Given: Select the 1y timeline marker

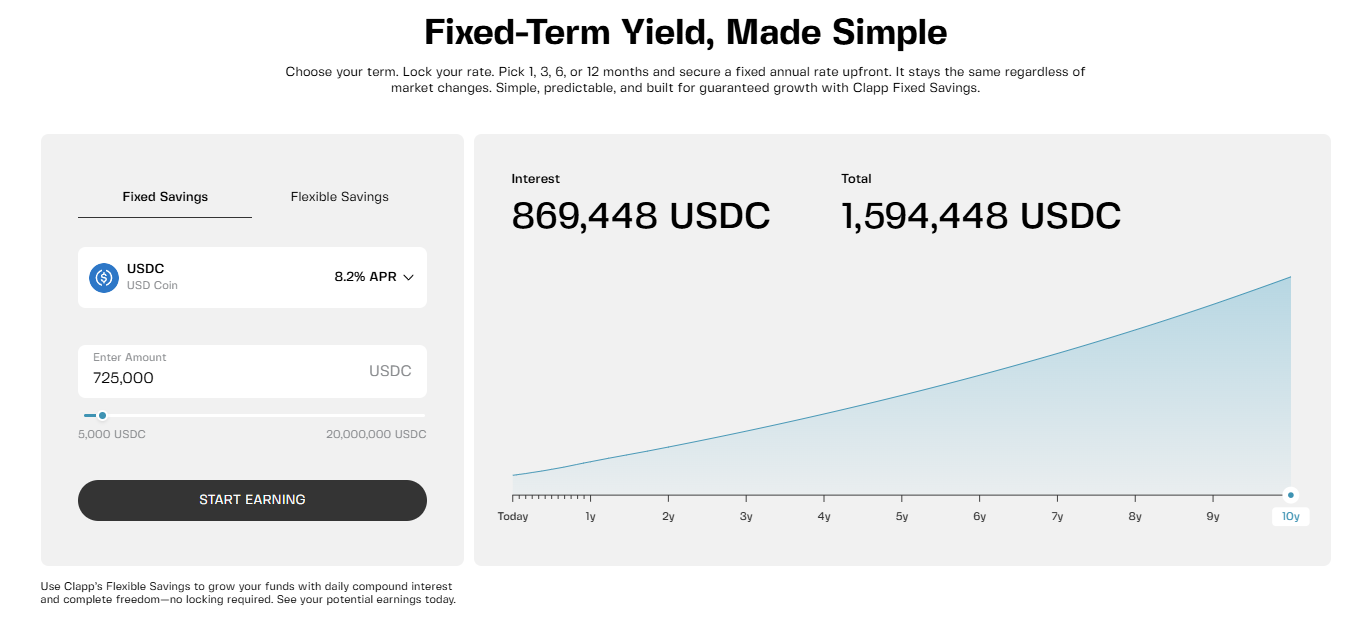Looking at the screenshot, I should (x=590, y=516).
